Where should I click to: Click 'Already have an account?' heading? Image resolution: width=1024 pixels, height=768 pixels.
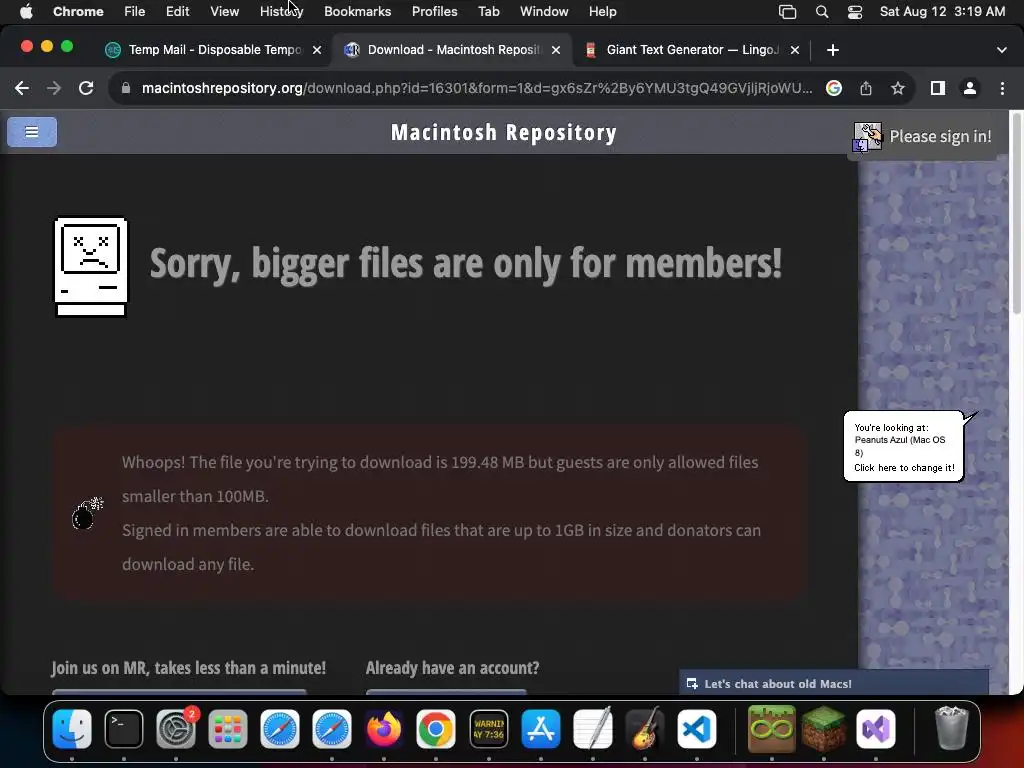[x=453, y=668]
